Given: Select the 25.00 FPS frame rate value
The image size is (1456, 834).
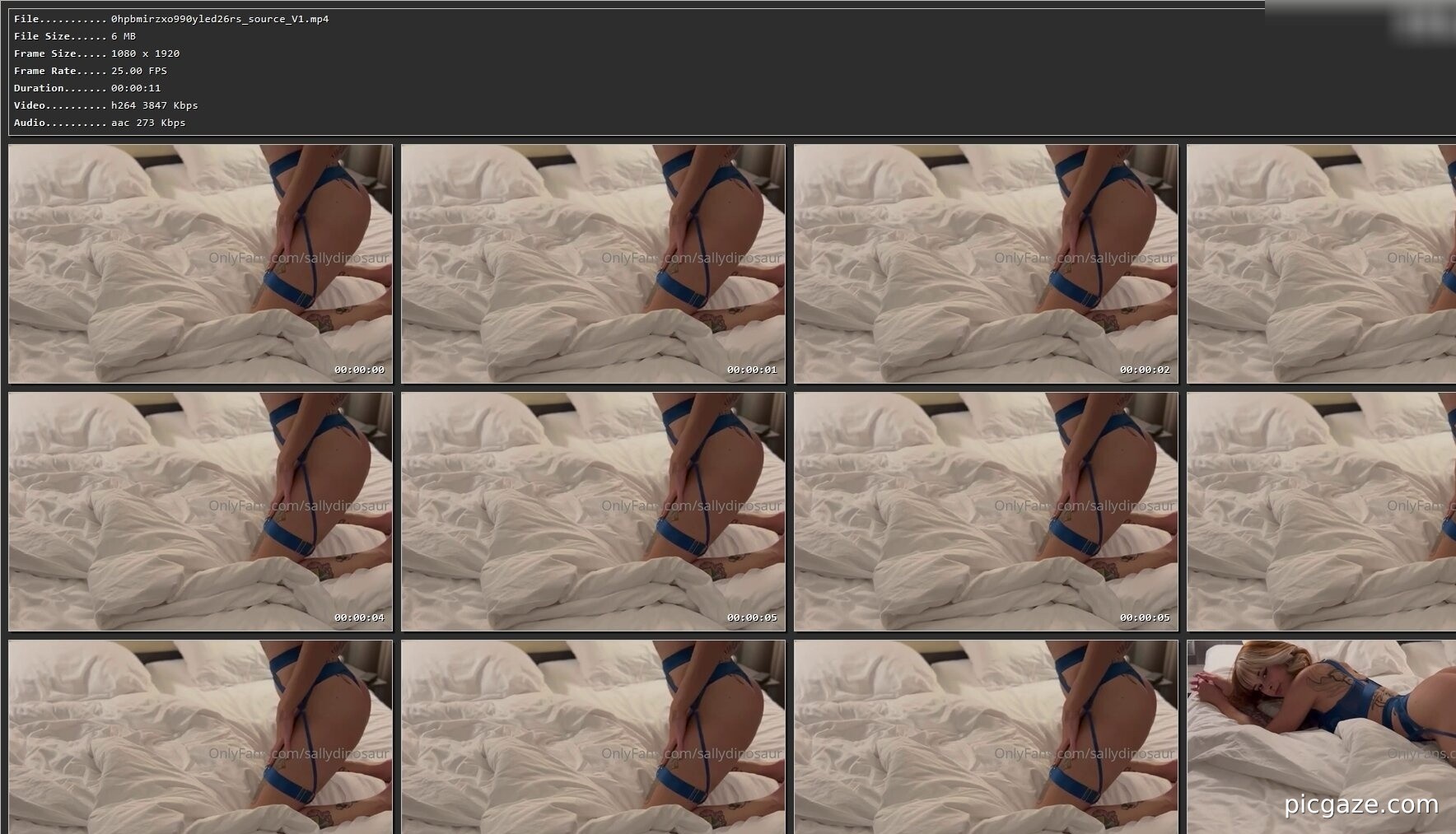Looking at the screenshot, I should pos(139,71).
